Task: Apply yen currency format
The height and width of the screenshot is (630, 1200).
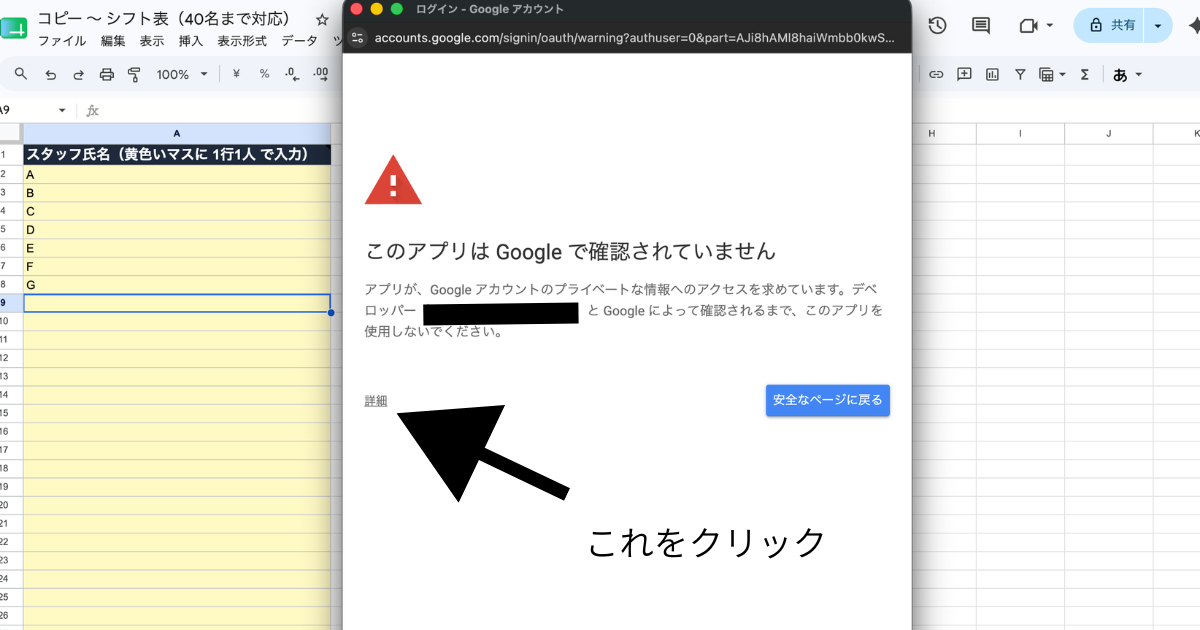Action: click(x=236, y=74)
